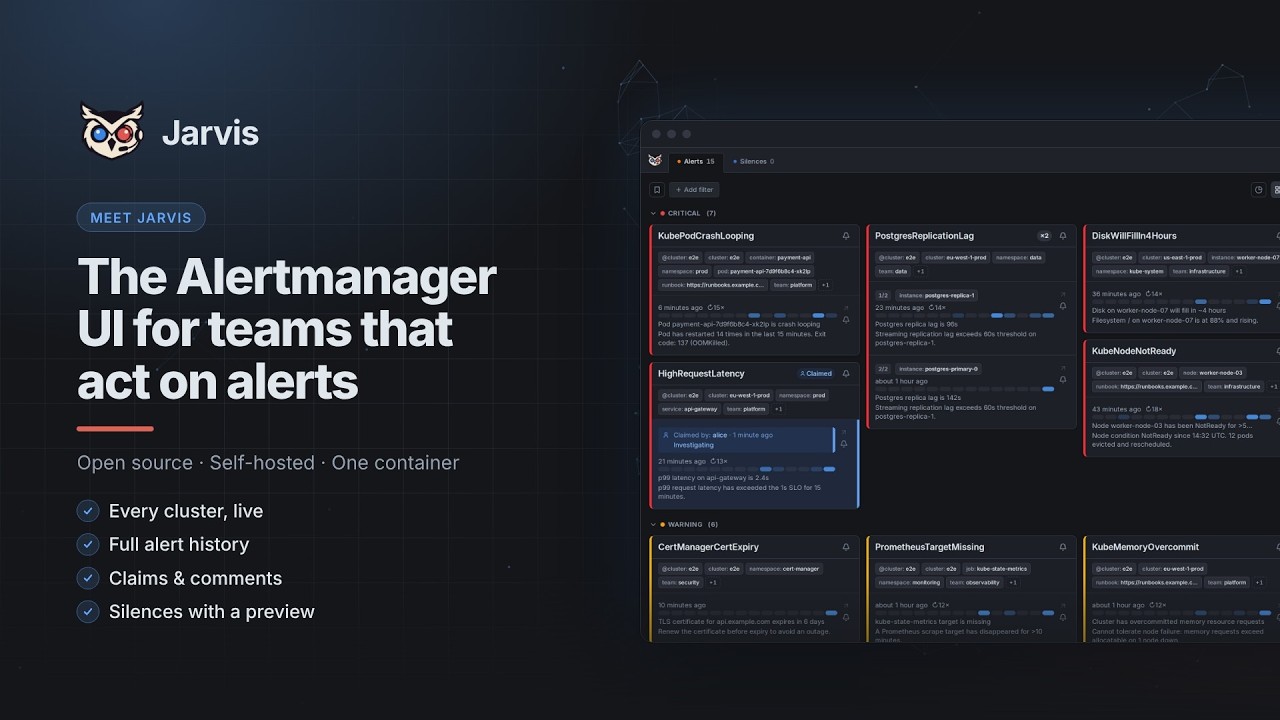Expand the +1 labels on HighRequestLatency
The height and width of the screenshot is (720, 1280).
(x=778, y=408)
